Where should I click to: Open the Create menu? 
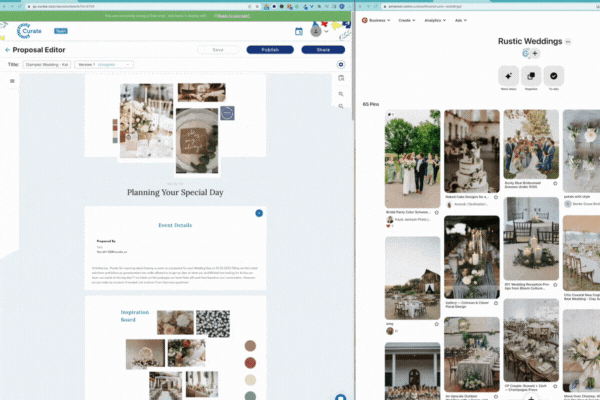410,19
